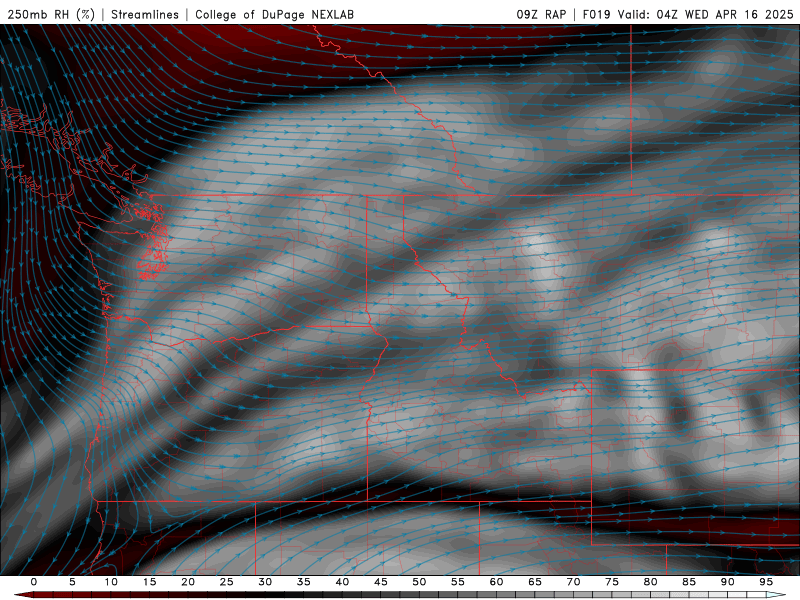
Task: Click the 5 value on the color scale
Action: point(72,582)
